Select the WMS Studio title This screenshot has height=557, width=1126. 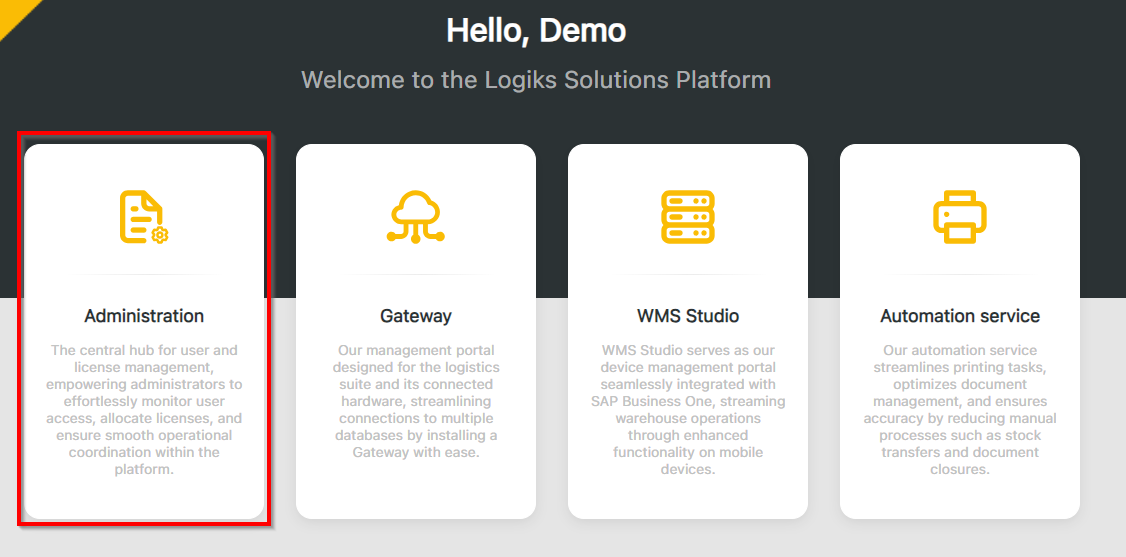point(688,316)
